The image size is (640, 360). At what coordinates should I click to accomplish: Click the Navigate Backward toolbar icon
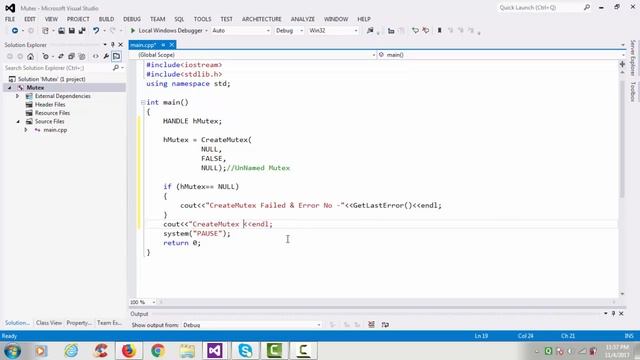point(15,31)
